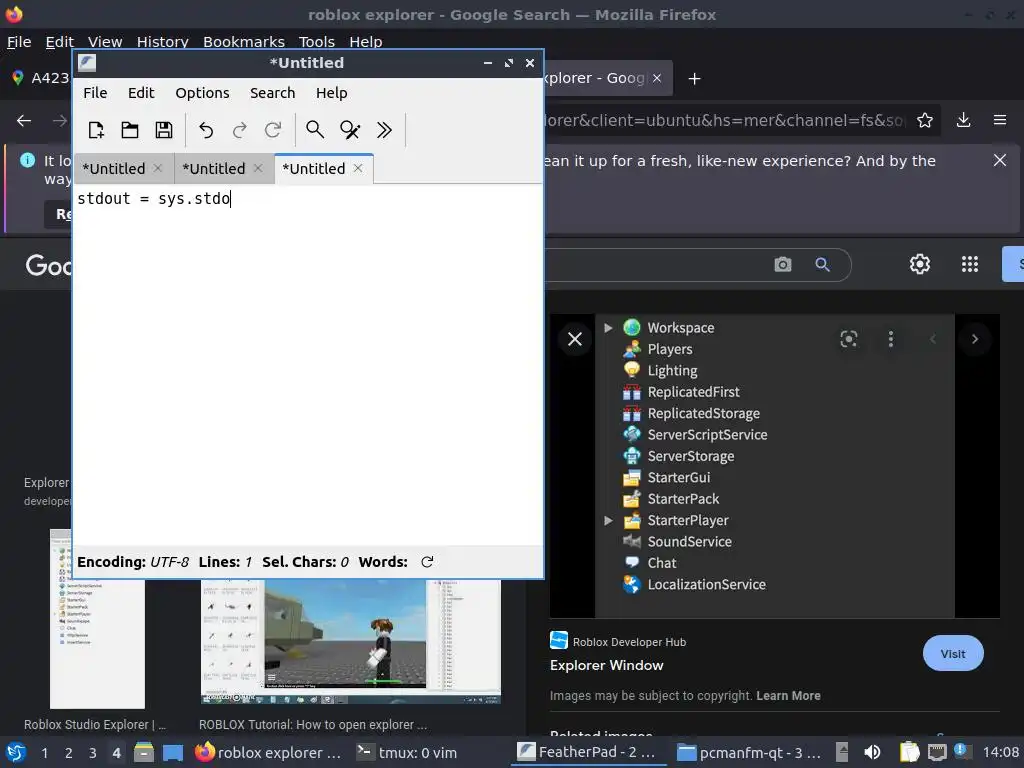Image resolution: width=1024 pixels, height=768 pixels.
Task: Open the Roblox Studio Explorer thumbnail
Action: [x=97, y=618]
